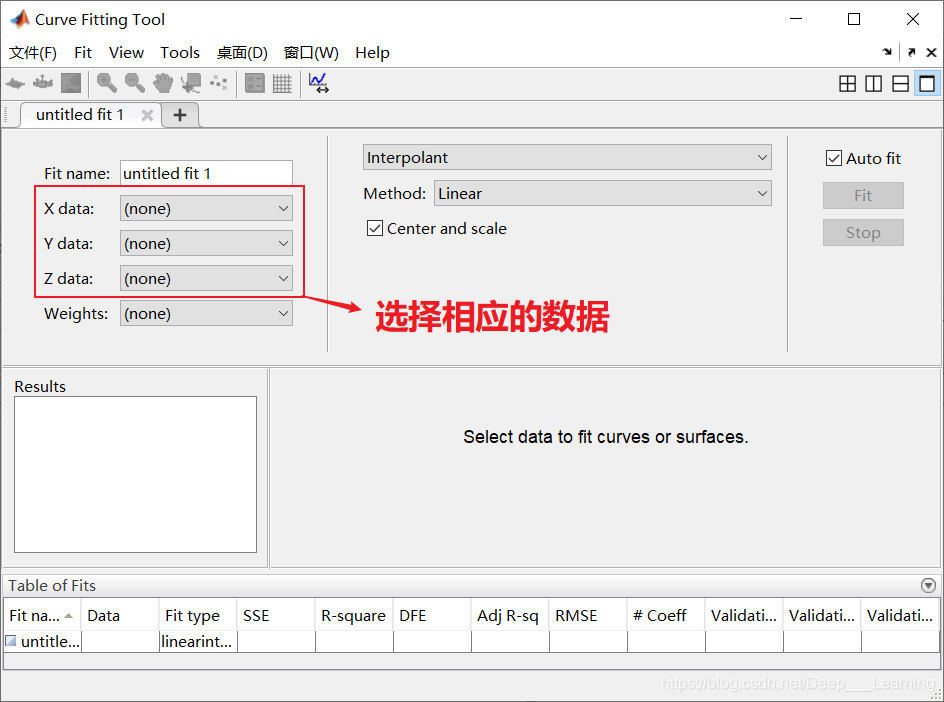
Task: Open the Tools menu
Action: [180, 52]
